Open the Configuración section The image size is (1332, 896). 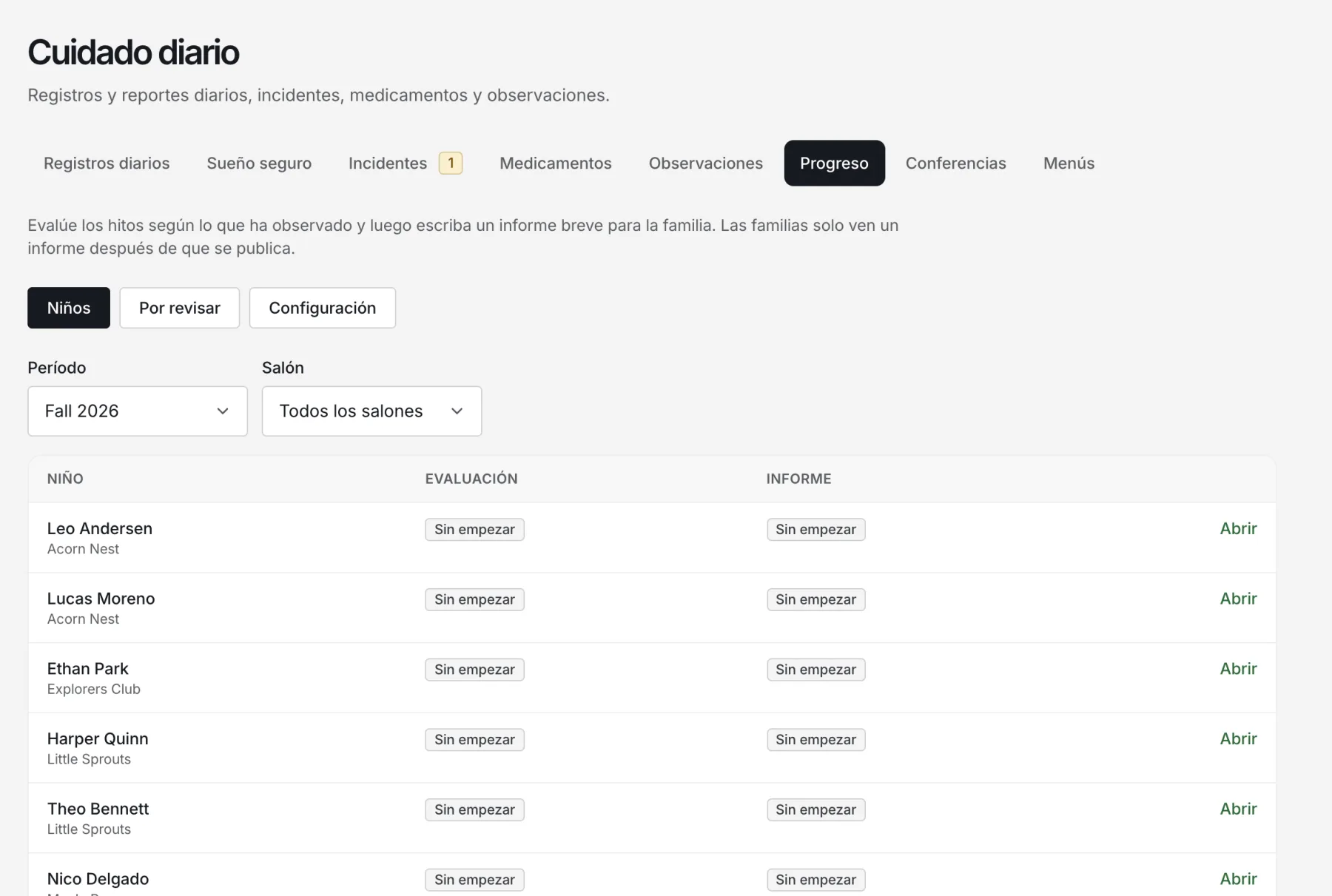pos(323,308)
